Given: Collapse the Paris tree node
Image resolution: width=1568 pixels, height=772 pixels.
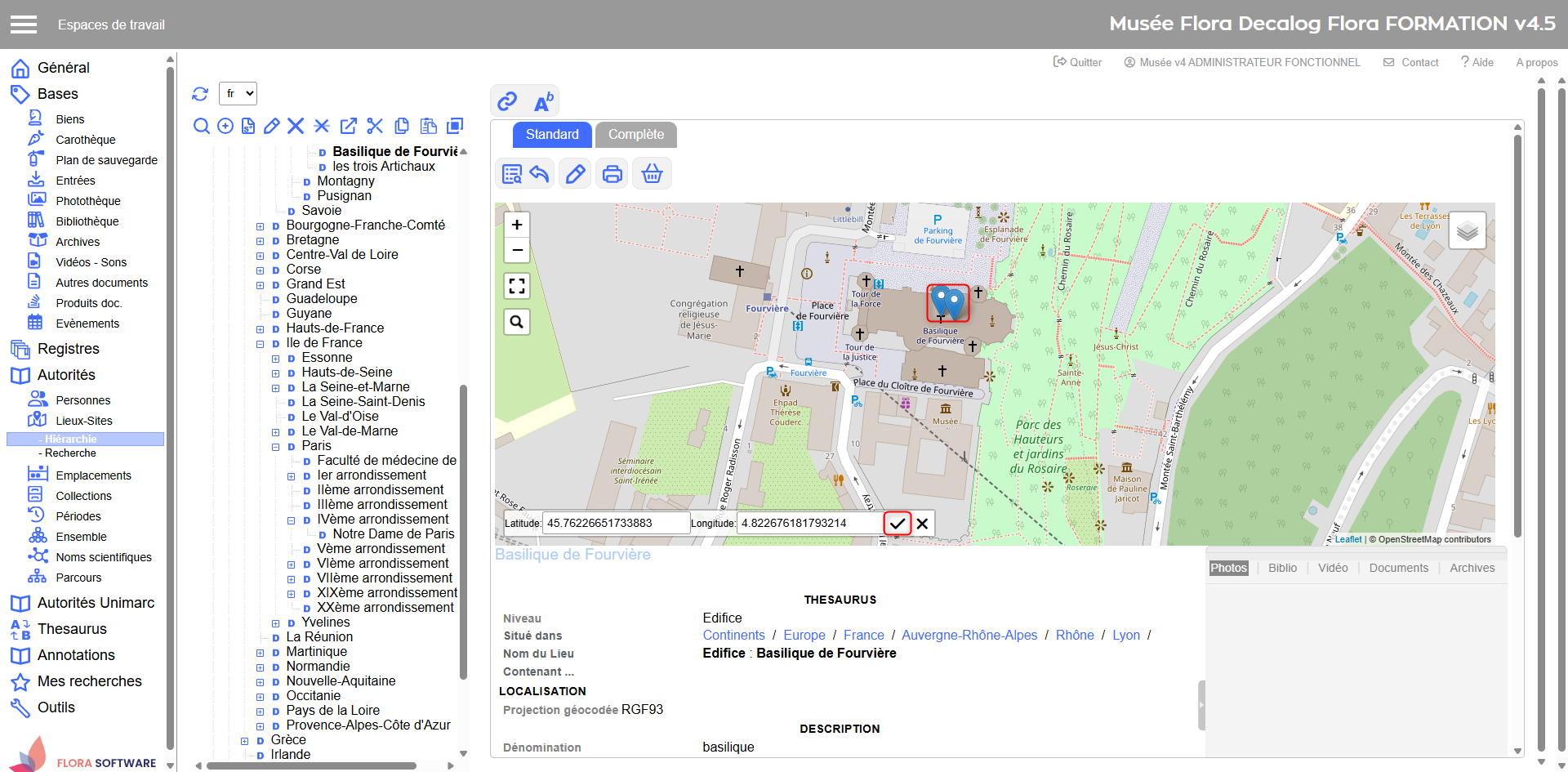Looking at the screenshot, I should point(276,447).
